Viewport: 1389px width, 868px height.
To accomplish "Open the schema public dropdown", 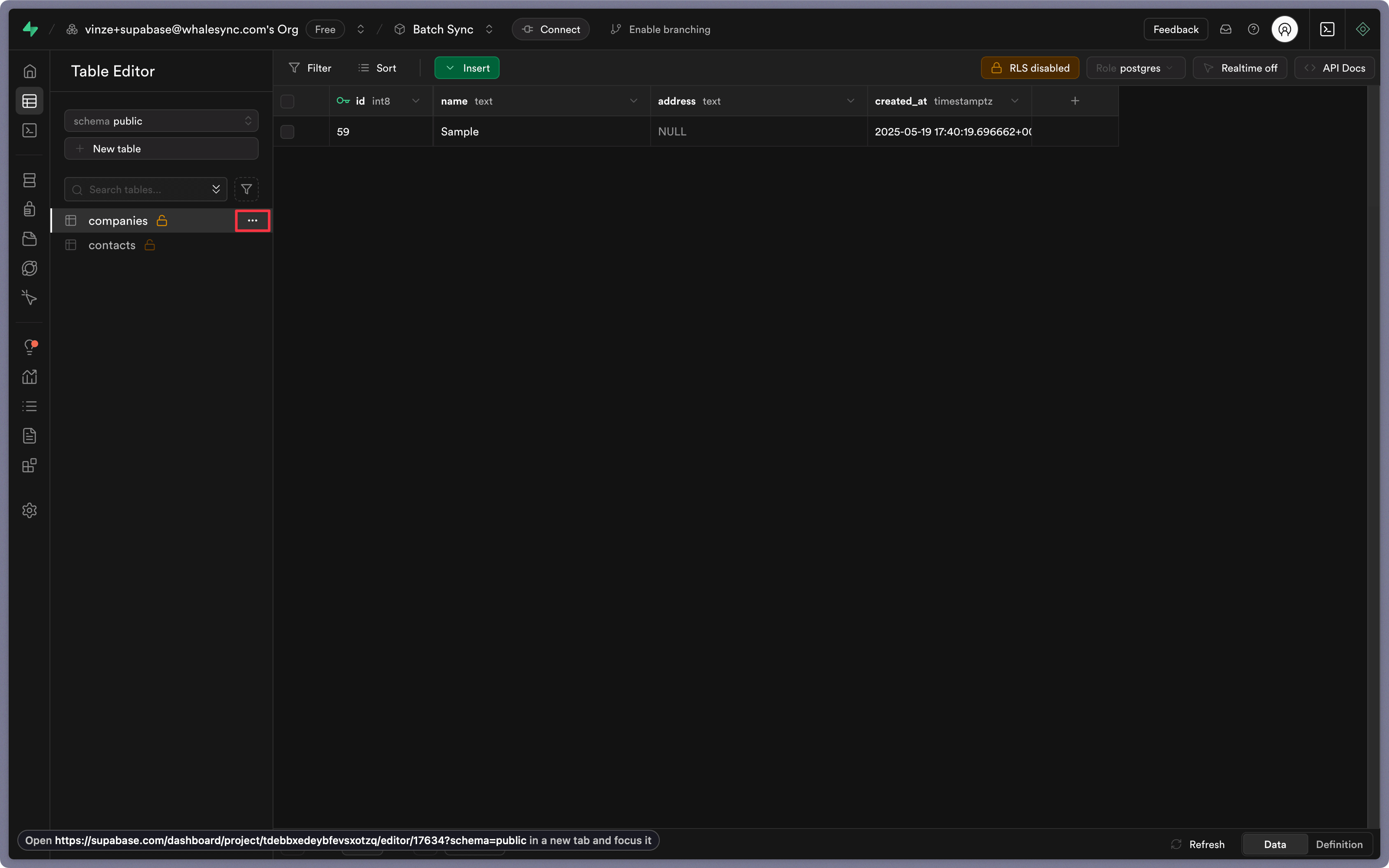I will pos(161,121).
